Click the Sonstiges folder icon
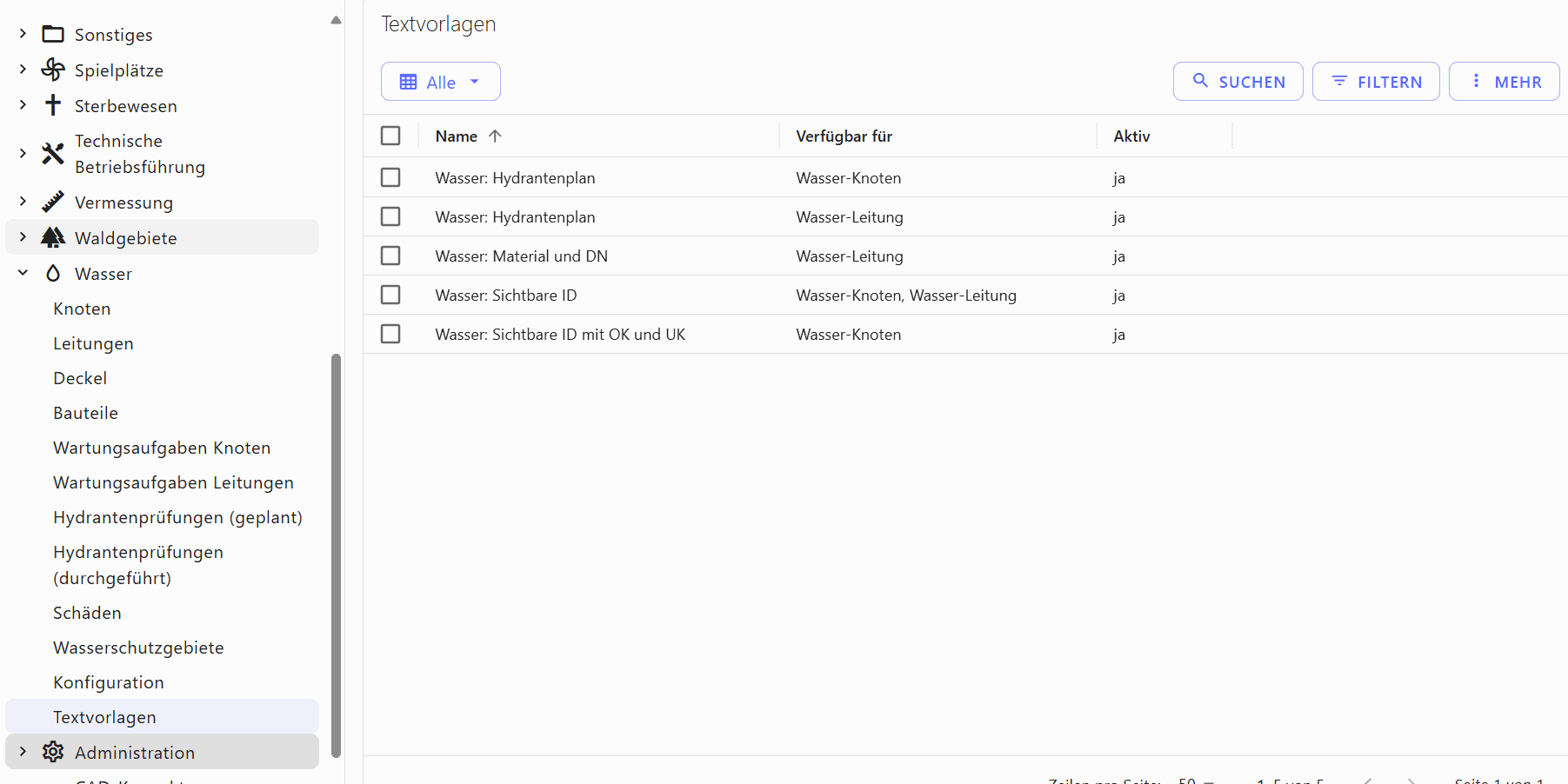The width and height of the screenshot is (1568, 784). (53, 35)
